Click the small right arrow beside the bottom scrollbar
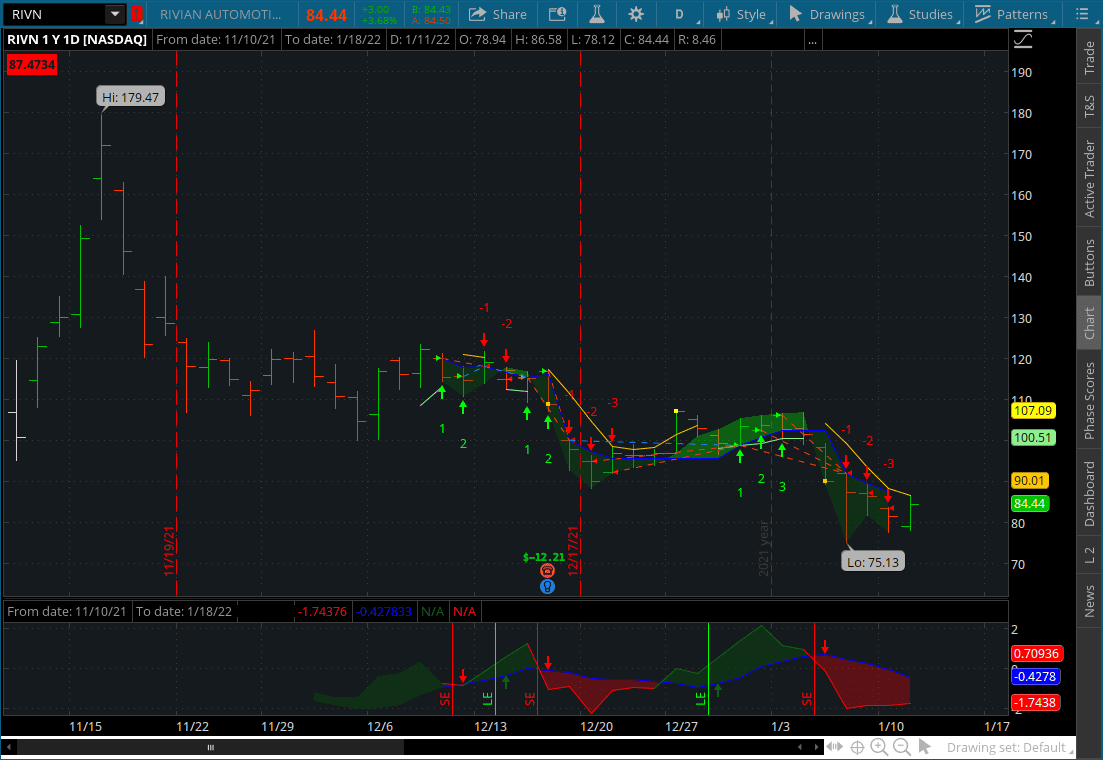 [817, 747]
